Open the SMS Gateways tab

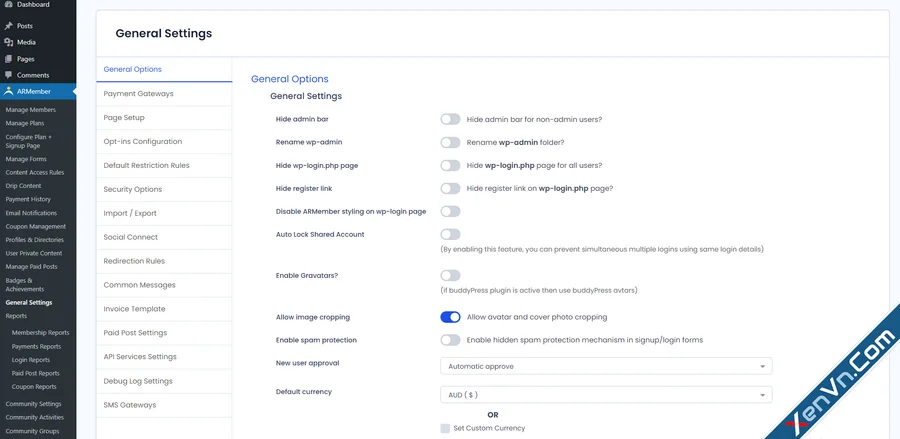[x=164, y=405]
